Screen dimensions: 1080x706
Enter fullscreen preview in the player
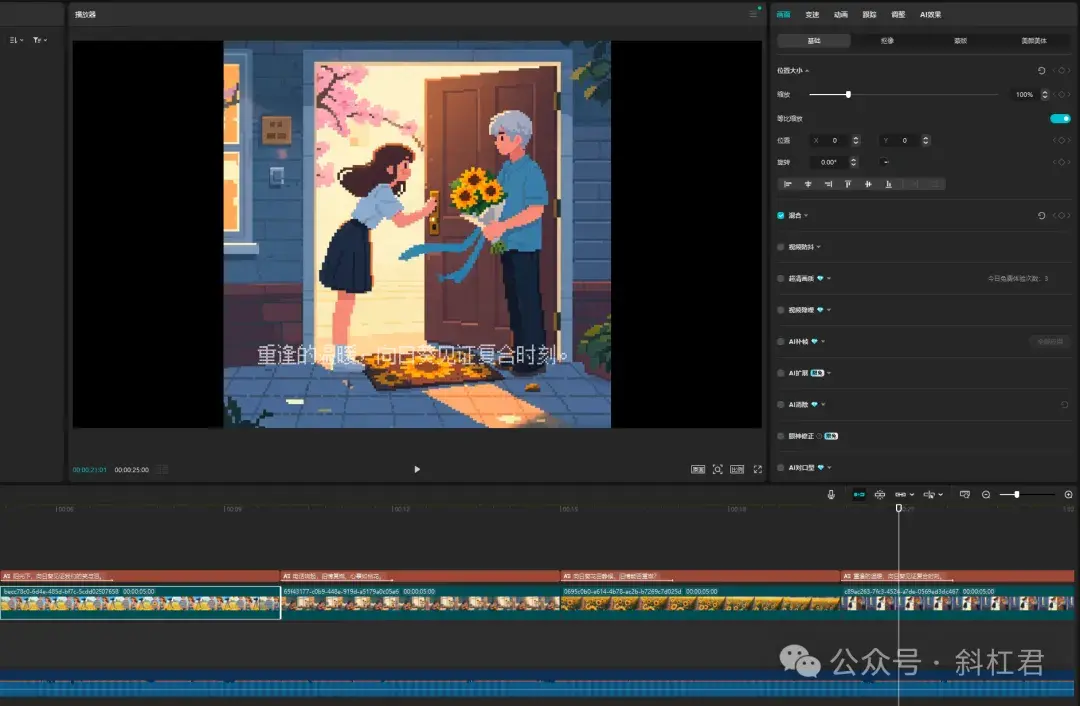757,469
